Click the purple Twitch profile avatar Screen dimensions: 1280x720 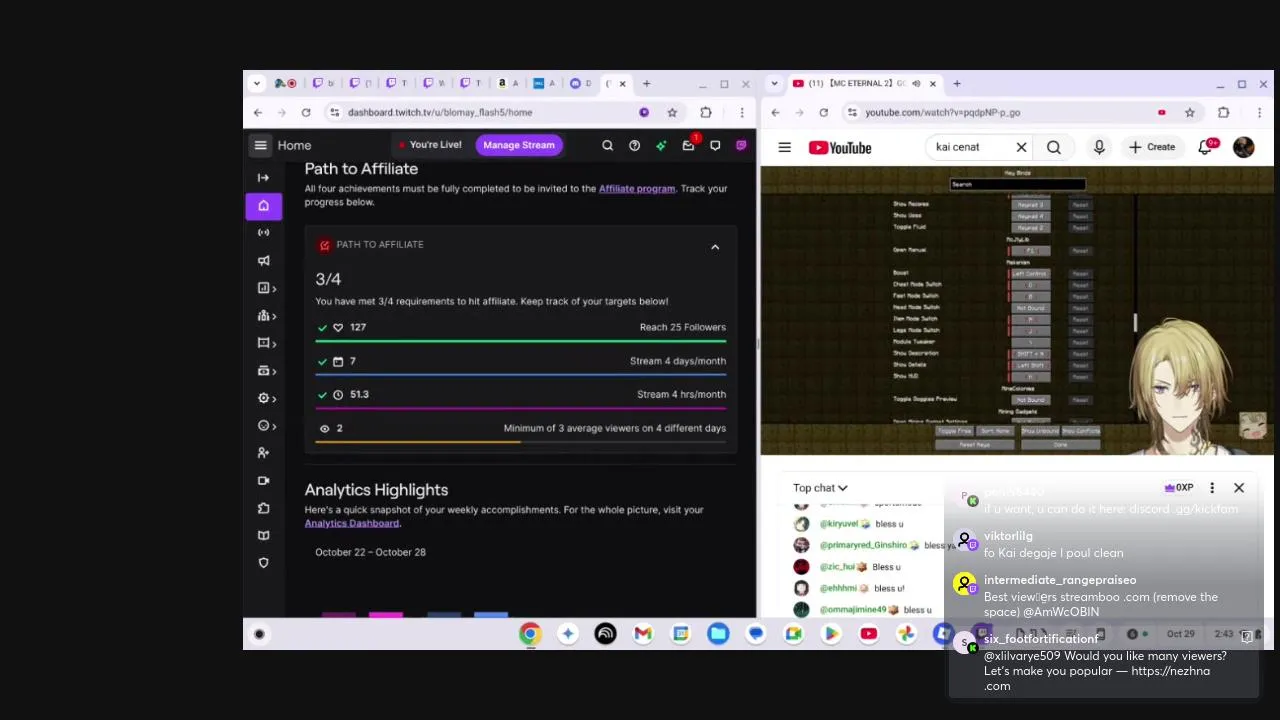[741, 146]
